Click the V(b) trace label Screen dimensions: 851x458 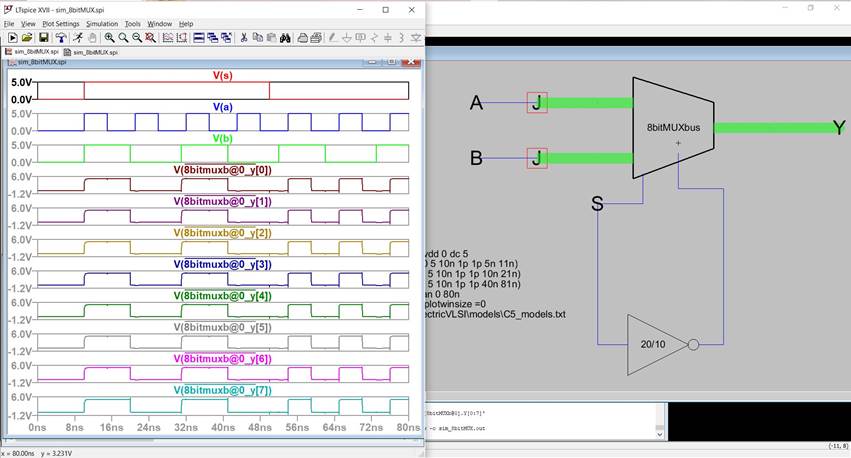[222, 138]
